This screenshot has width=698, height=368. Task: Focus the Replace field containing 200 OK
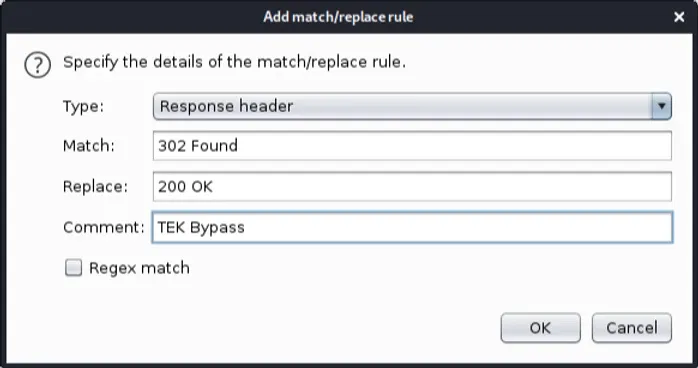click(x=412, y=186)
